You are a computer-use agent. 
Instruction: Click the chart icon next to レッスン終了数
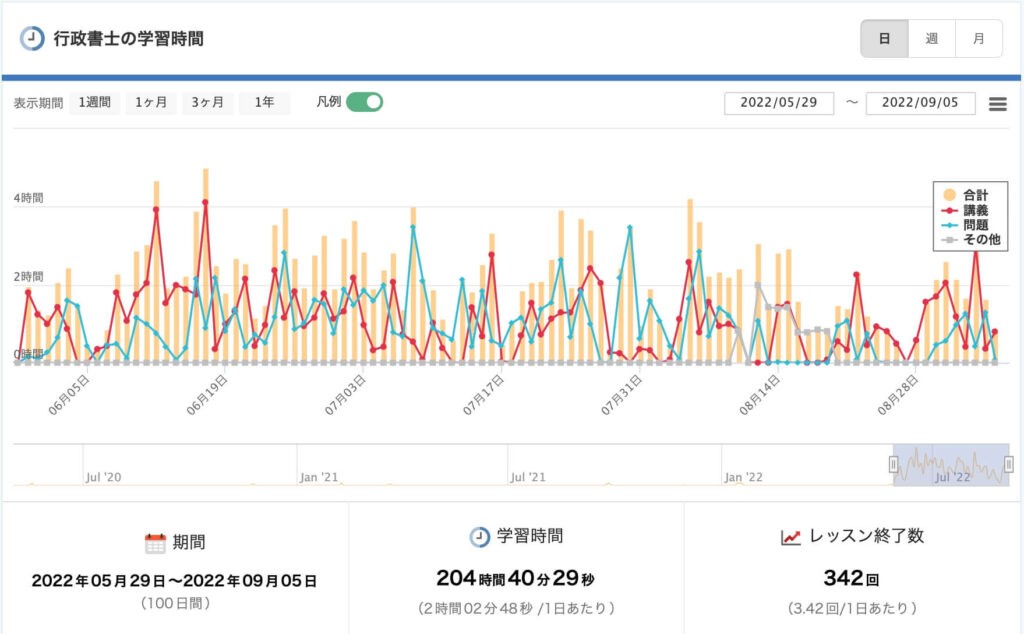pos(790,537)
